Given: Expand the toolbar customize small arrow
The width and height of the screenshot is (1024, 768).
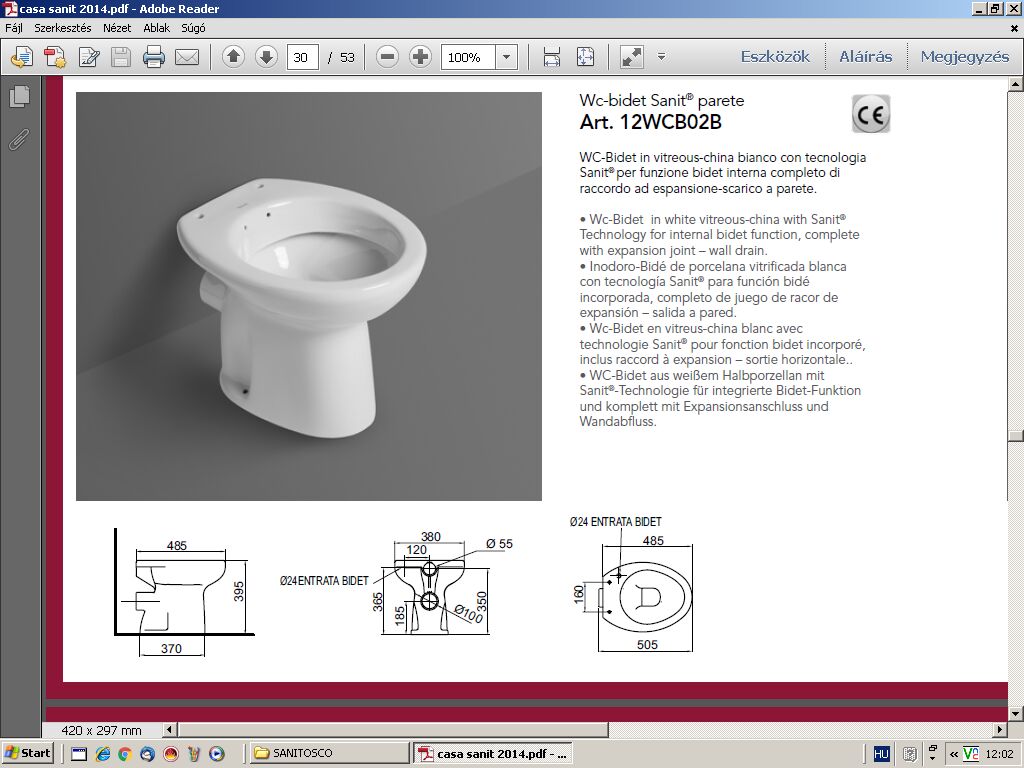Looking at the screenshot, I should [x=661, y=57].
